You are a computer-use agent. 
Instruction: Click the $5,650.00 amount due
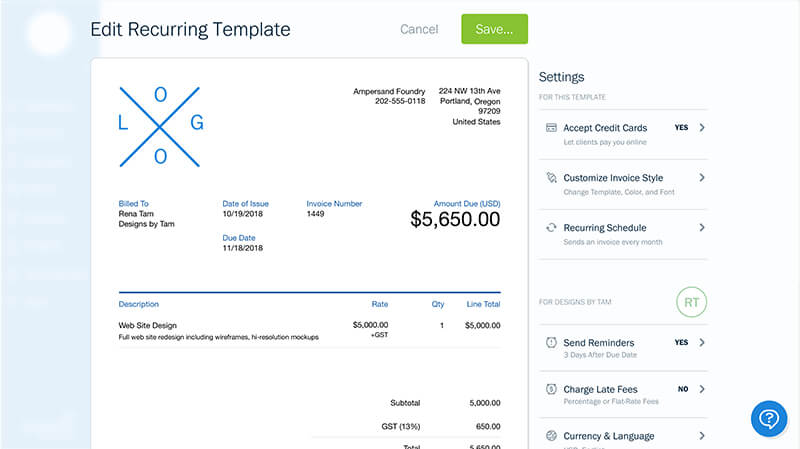tap(455, 219)
